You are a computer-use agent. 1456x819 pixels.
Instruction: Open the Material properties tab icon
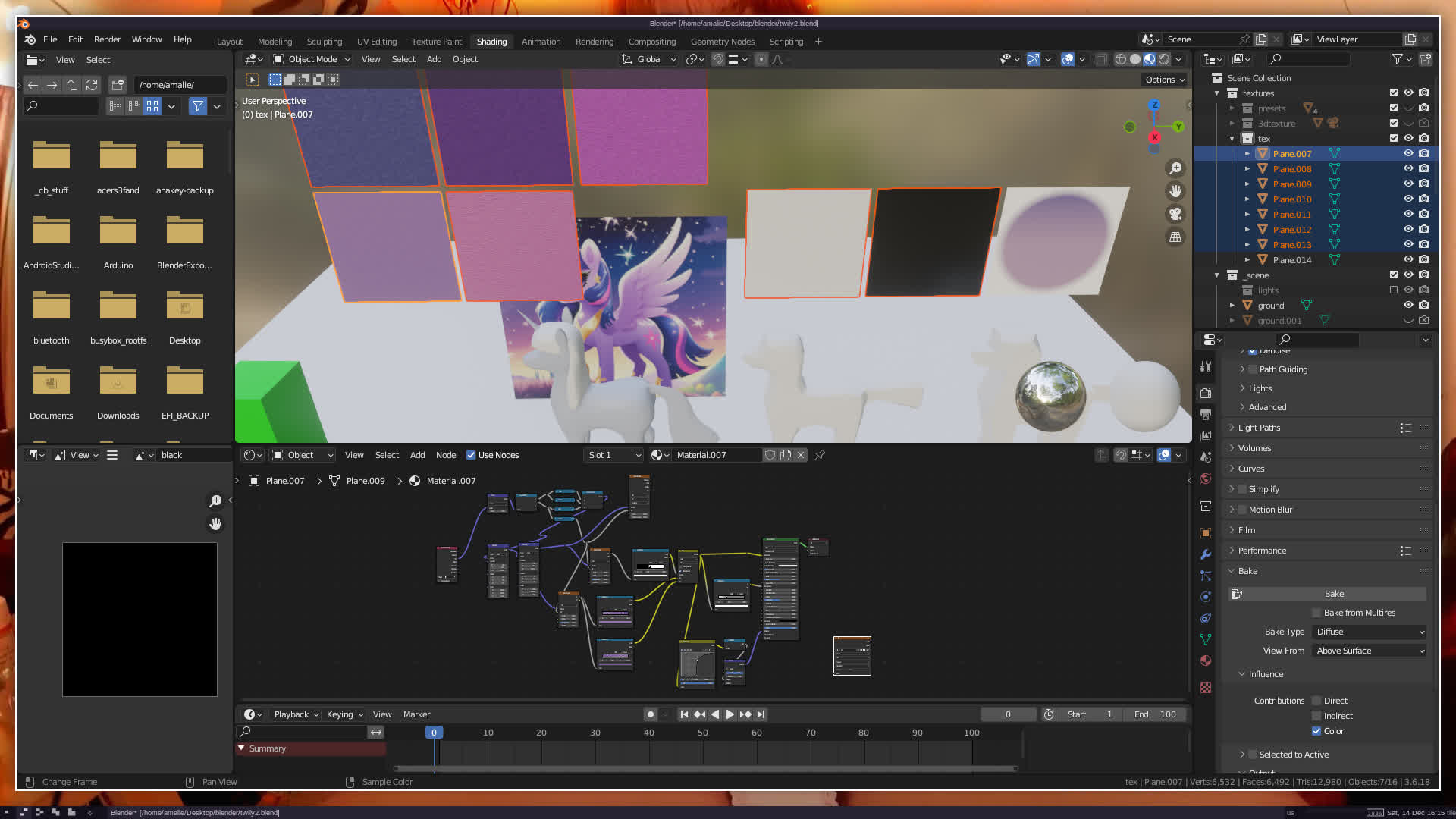click(1206, 661)
